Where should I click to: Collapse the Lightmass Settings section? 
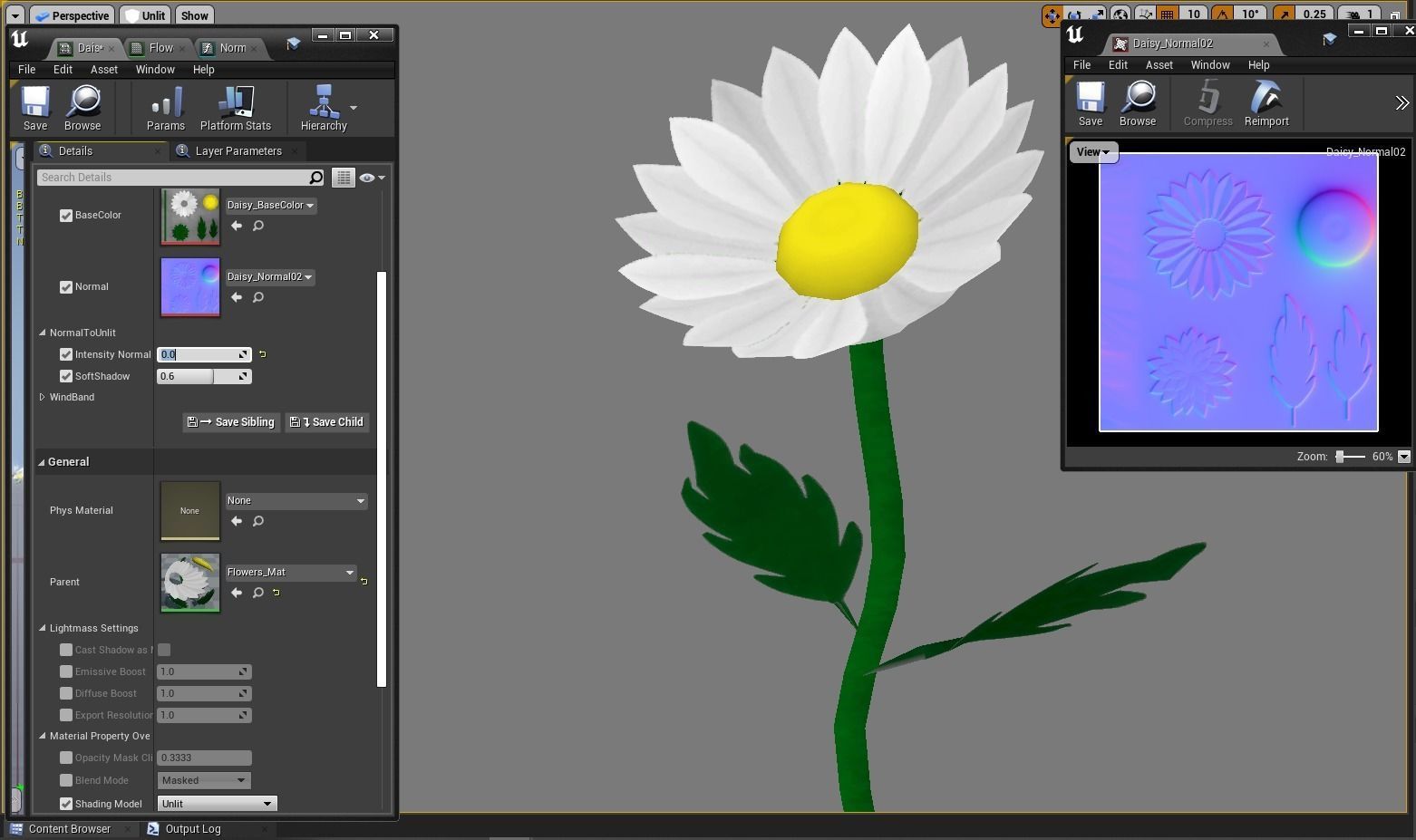click(x=43, y=628)
